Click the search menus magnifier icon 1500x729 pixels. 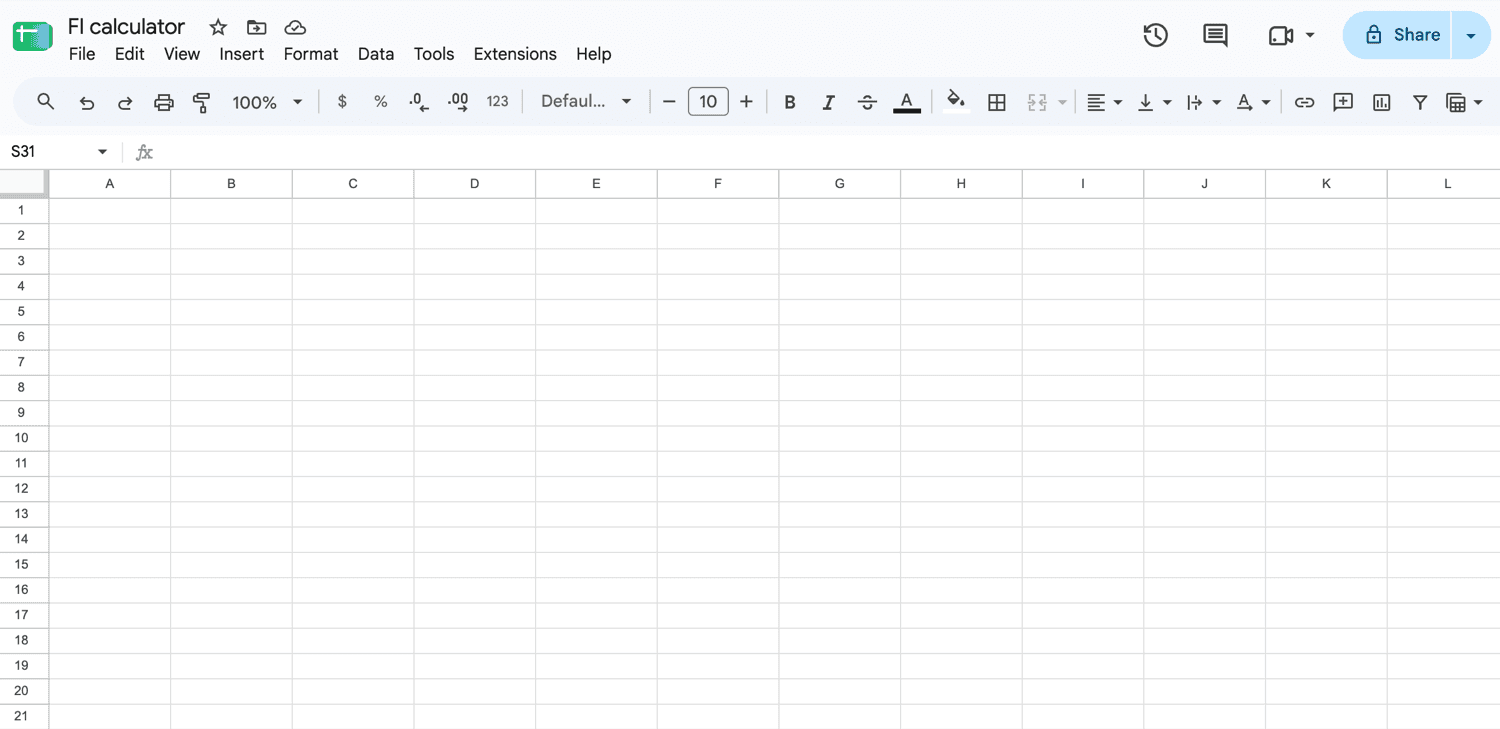pos(45,101)
